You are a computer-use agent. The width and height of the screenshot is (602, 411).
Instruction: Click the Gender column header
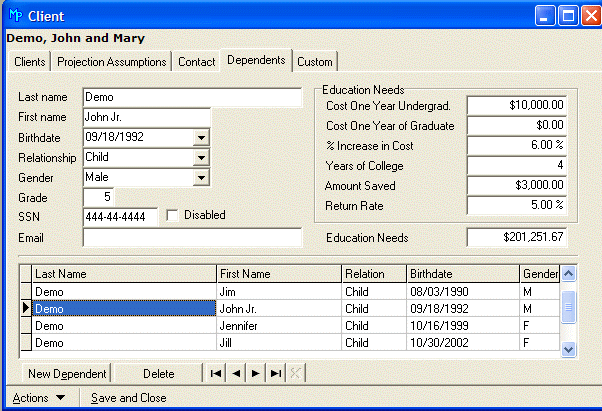540,274
